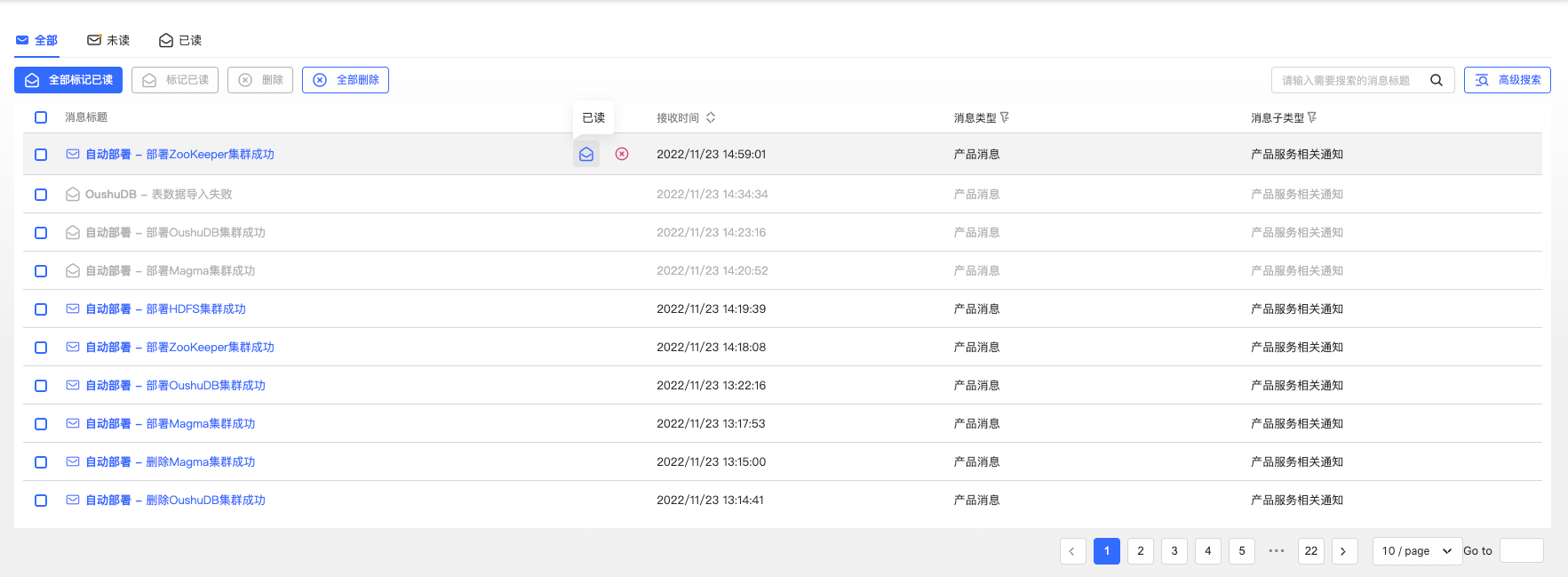
Task: Click the message title search input field
Action: [x=1346, y=80]
